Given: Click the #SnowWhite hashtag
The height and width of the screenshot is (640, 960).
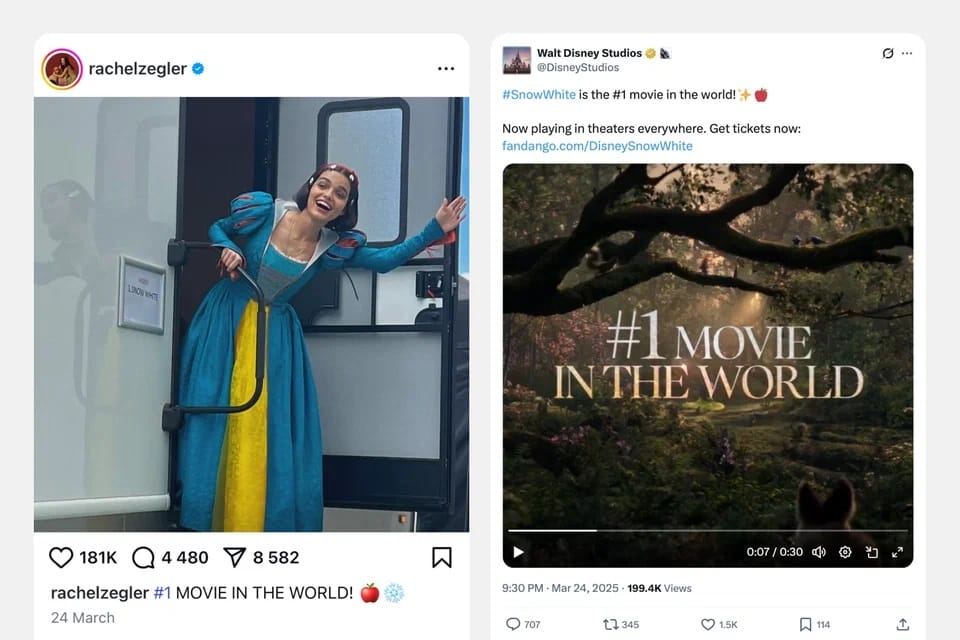Looking at the screenshot, I should 539,95.
